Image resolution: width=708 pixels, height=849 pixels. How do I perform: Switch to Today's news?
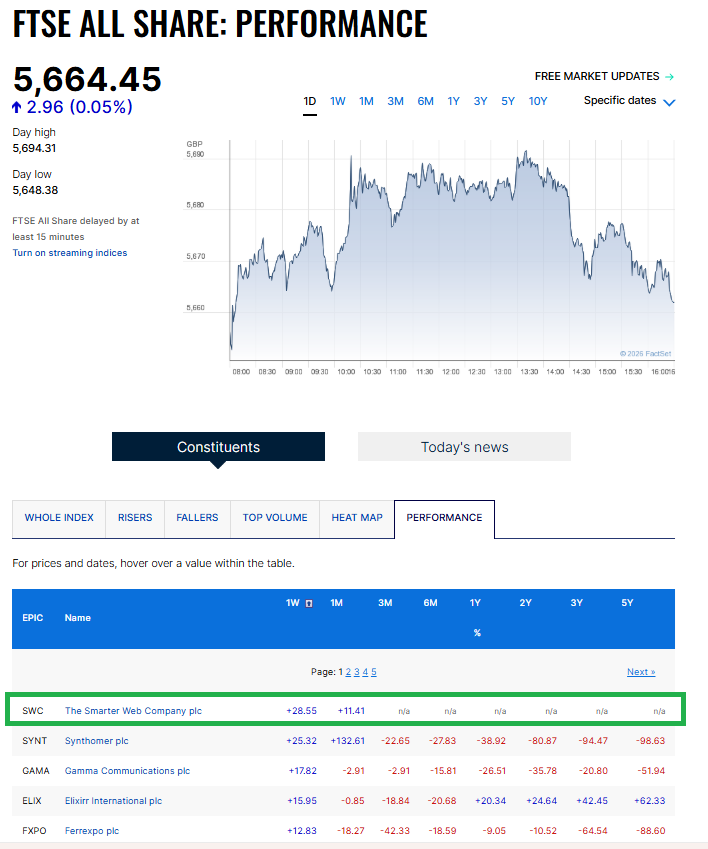click(x=464, y=447)
